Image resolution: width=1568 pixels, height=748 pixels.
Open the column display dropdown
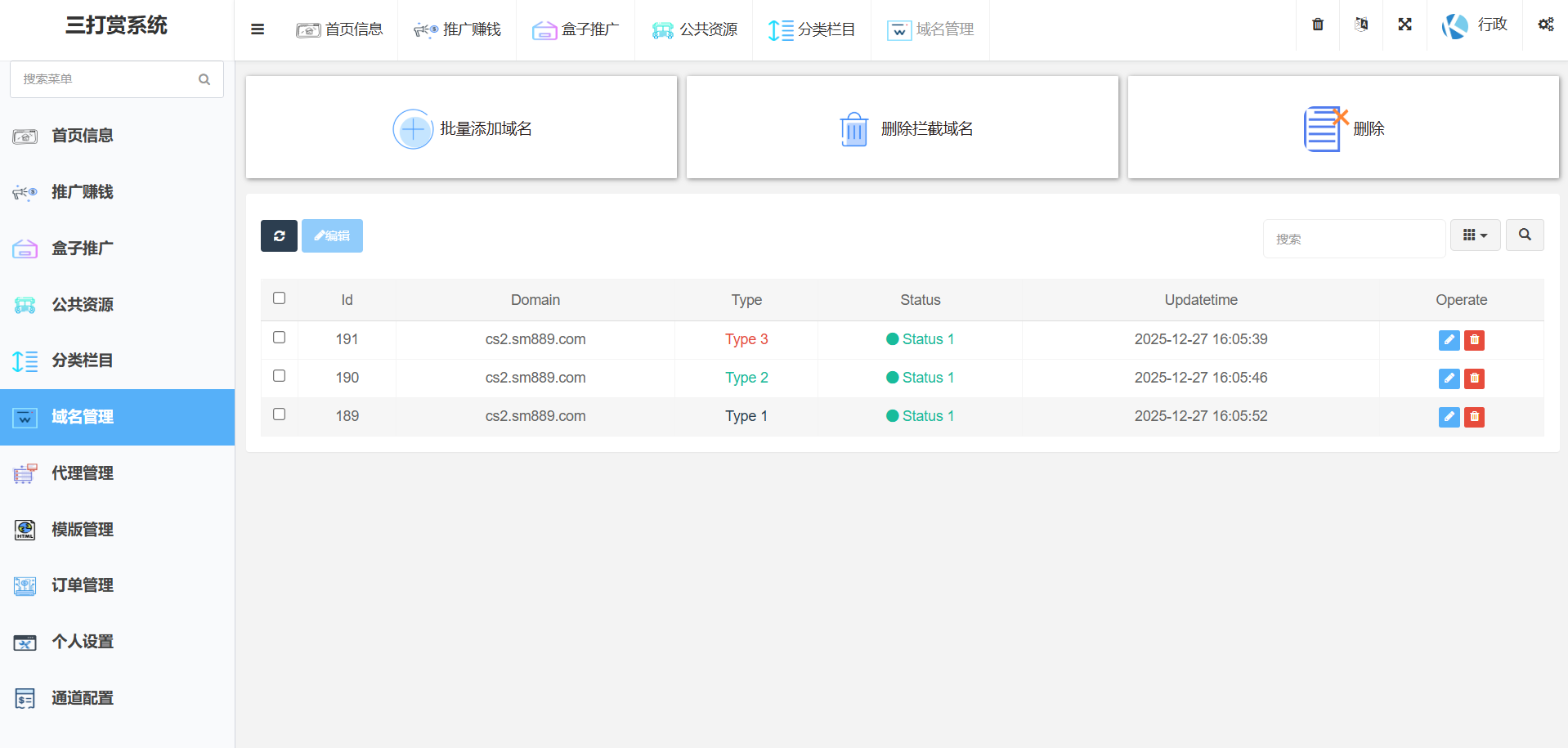(1475, 235)
